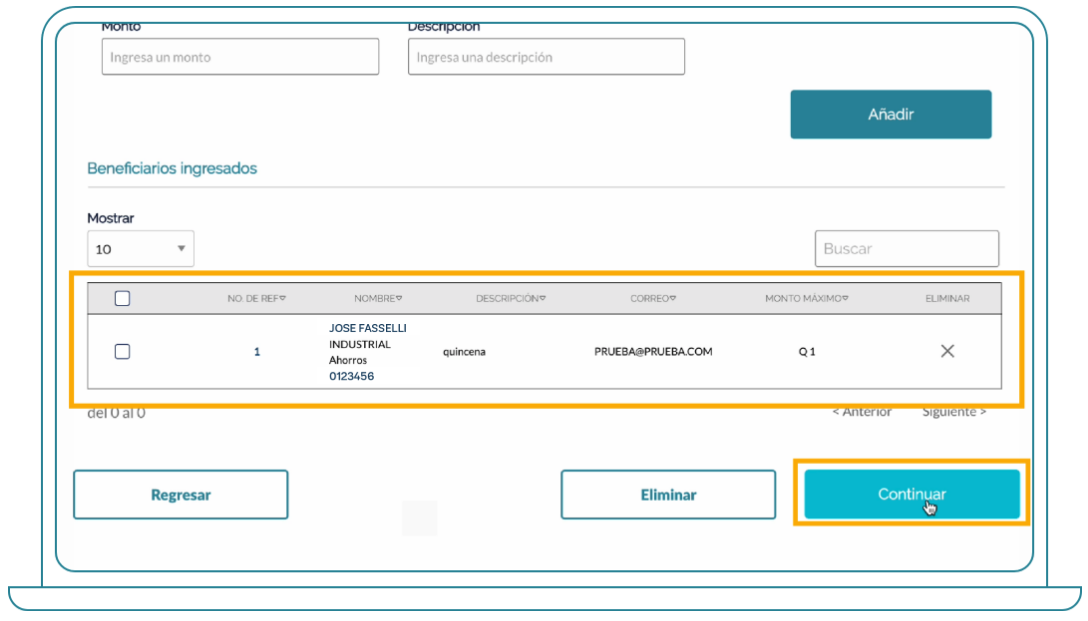Go to the next page with Siguiente
This screenshot has height=621, width=1088.
point(953,410)
